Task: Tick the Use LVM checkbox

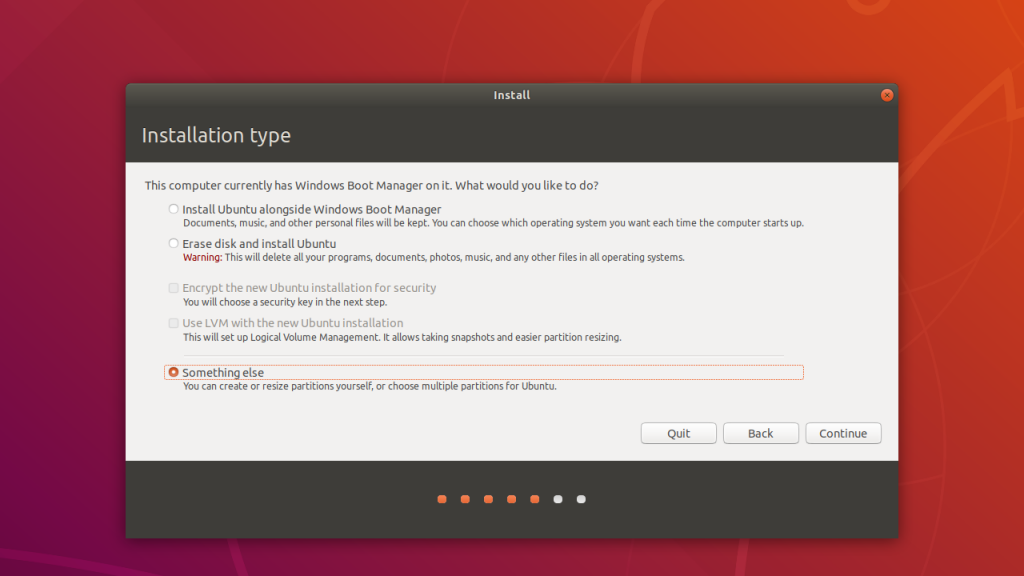Action: (x=173, y=323)
